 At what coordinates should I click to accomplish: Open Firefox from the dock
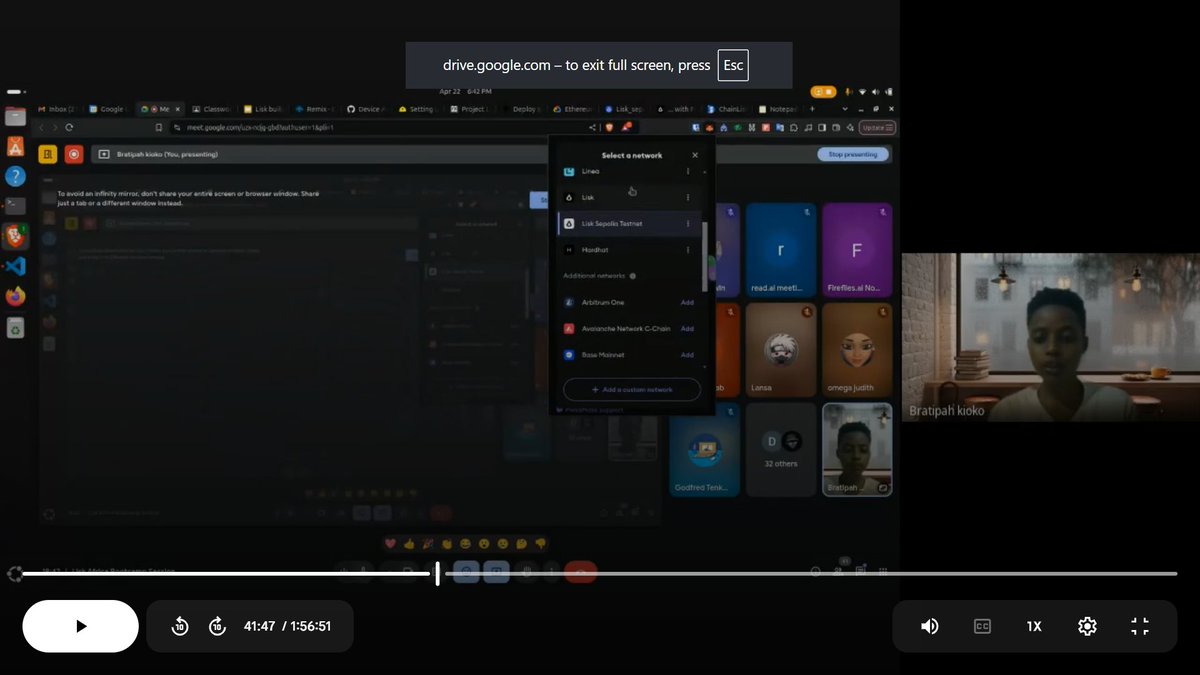pyautogui.click(x=15, y=296)
